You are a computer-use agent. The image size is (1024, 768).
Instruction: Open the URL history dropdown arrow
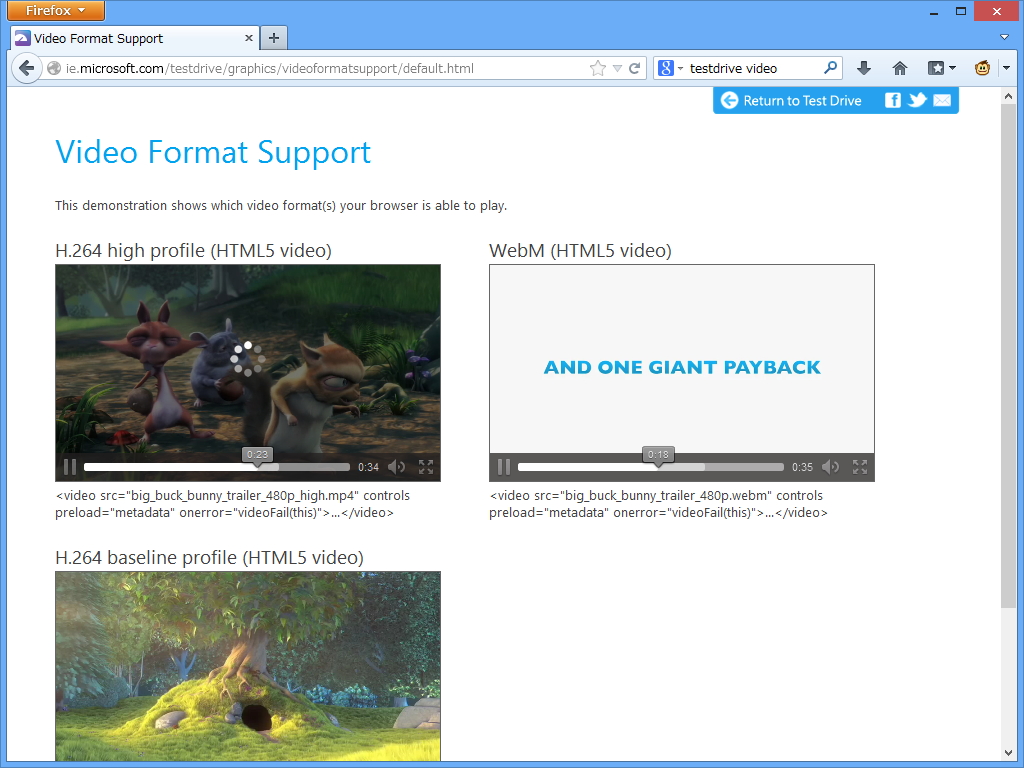tap(617, 68)
